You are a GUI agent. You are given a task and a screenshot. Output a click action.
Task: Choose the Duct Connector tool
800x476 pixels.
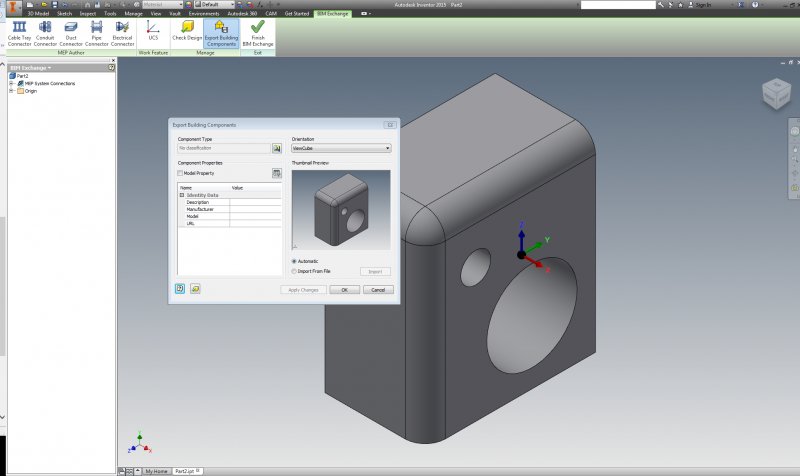coord(71,33)
